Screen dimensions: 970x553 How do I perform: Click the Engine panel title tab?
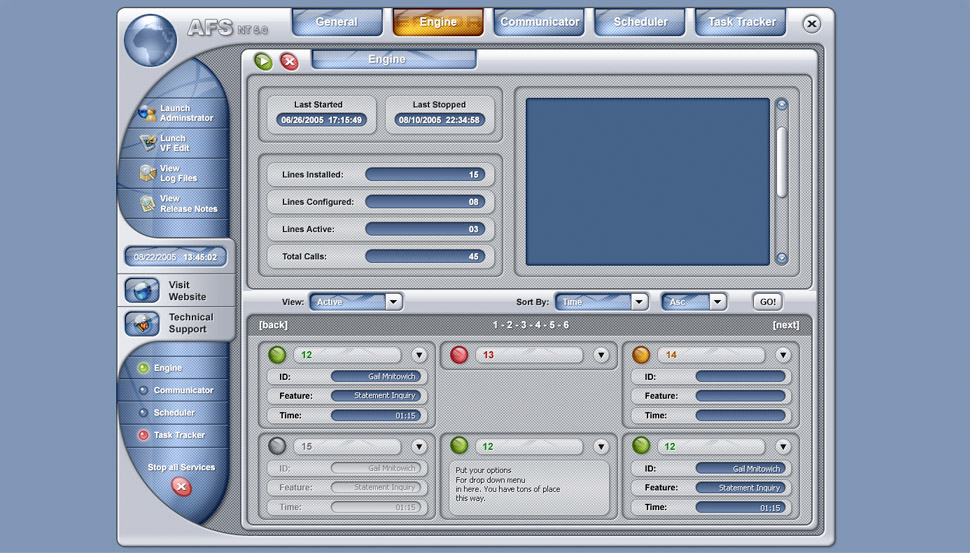394,59
